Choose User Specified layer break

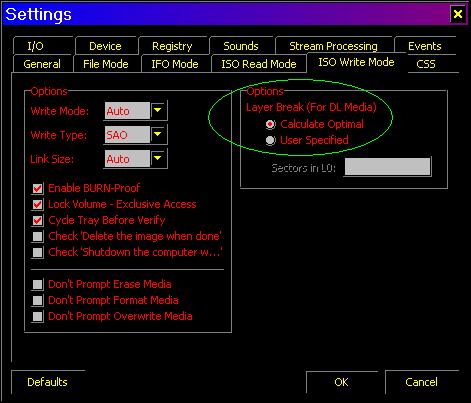point(270,140)
